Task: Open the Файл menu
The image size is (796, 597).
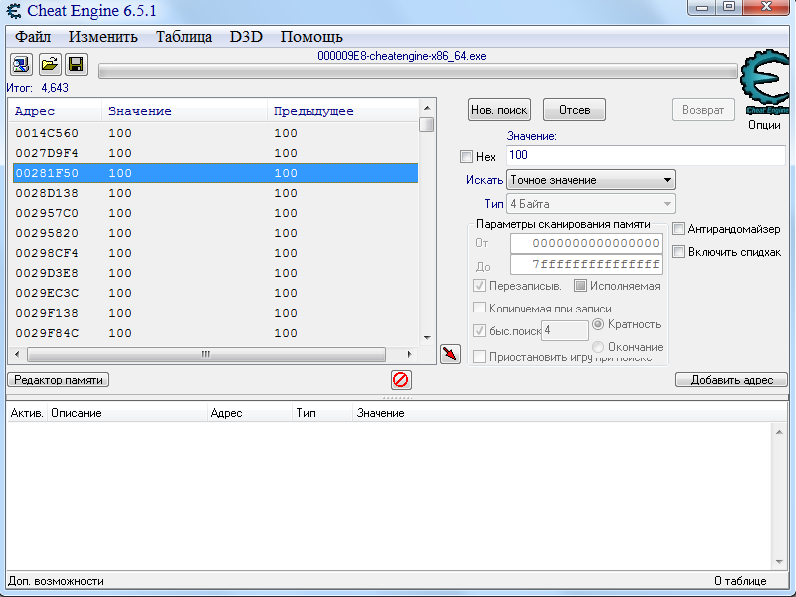Action: point(33,37)
